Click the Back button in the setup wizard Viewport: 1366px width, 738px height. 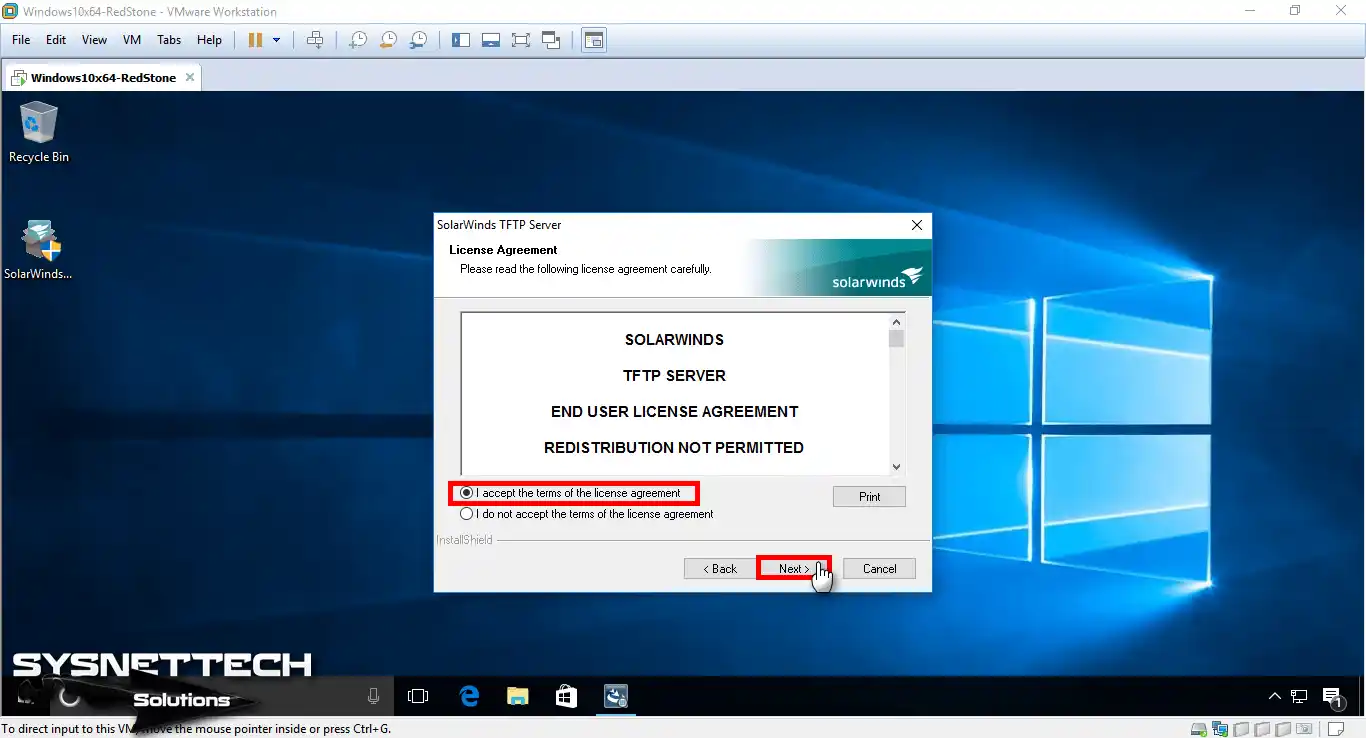point(720,568)
